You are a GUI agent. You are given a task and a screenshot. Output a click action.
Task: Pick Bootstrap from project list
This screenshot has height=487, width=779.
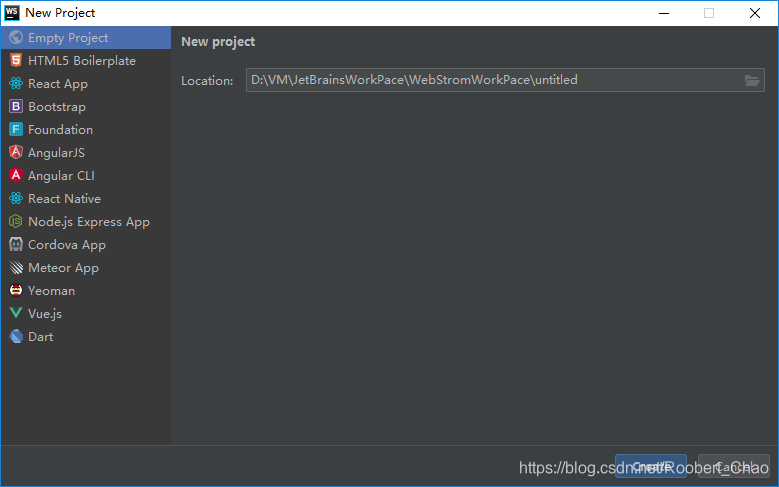click(86, 106)
